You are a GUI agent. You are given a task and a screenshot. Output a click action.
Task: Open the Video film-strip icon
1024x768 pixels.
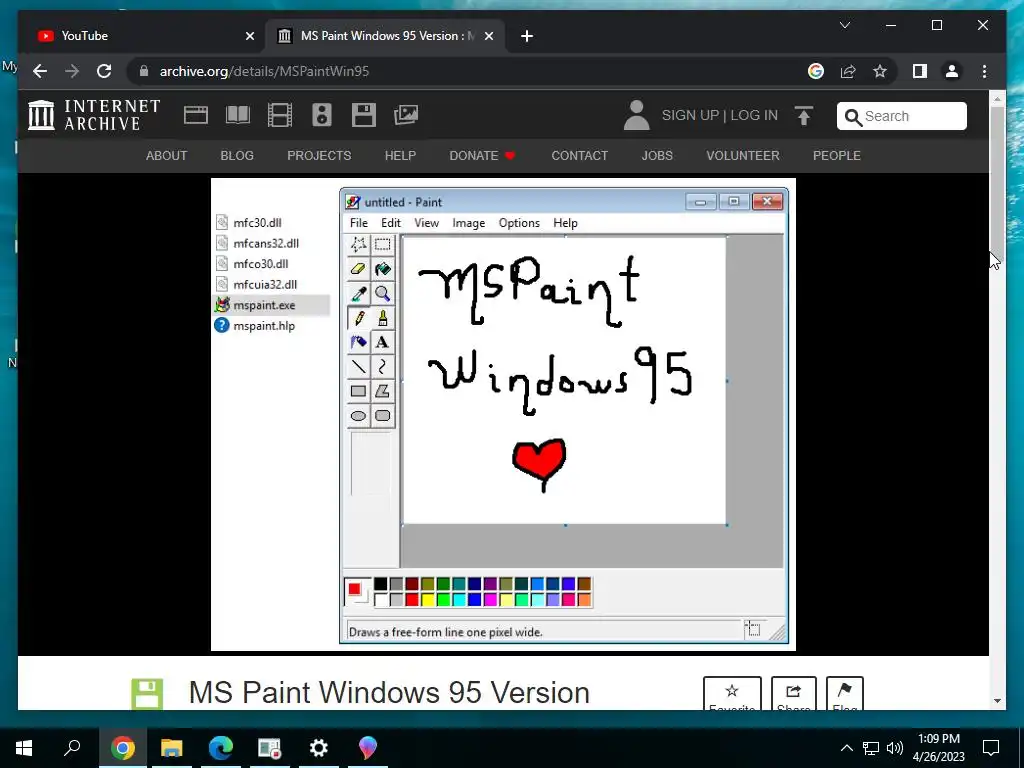[x=280, y=115]
